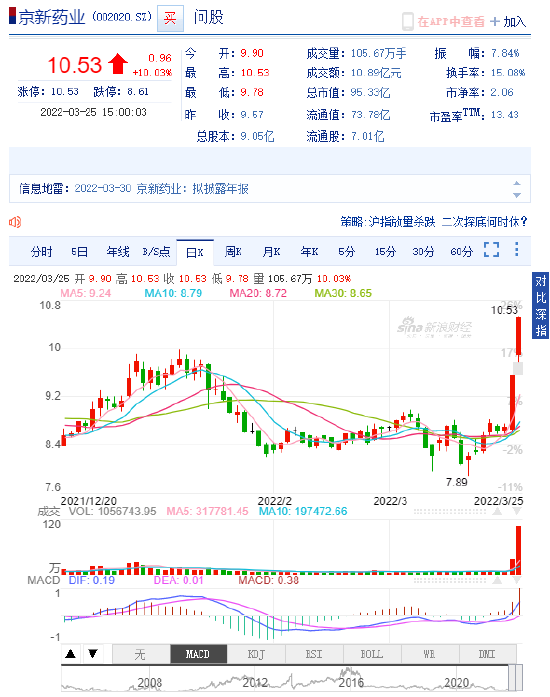The width and height of the screenshot is (550, 697).
Task: Switch to the 30分 minute tab
Action: point(423,252)
